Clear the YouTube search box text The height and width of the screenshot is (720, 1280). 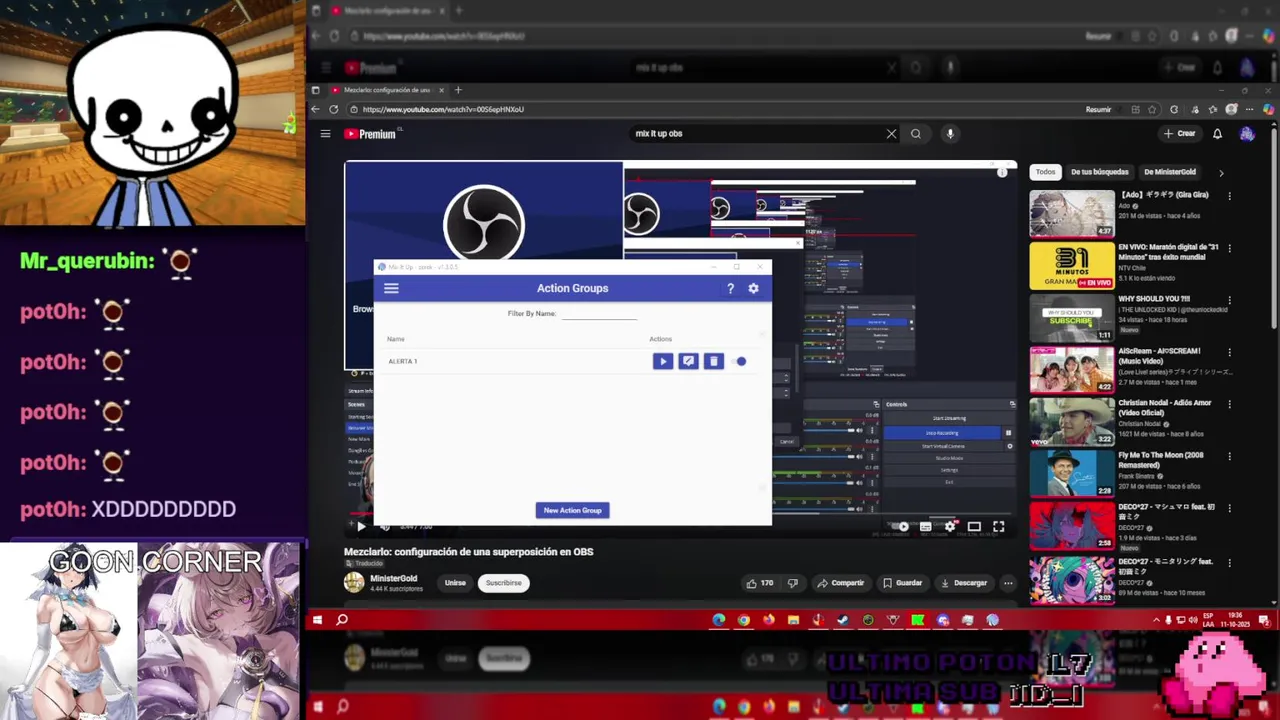(891, 133)
